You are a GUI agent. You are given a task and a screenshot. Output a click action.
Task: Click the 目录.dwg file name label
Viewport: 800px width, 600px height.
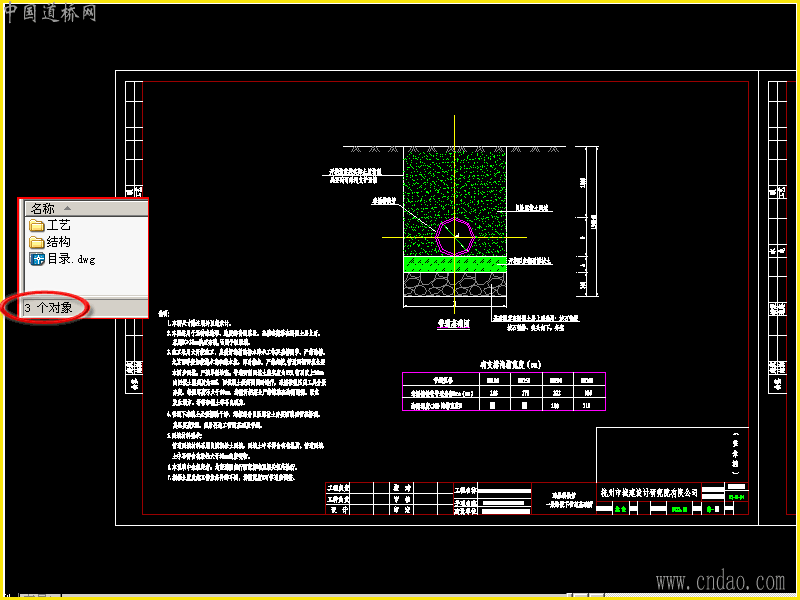point(71,259)
